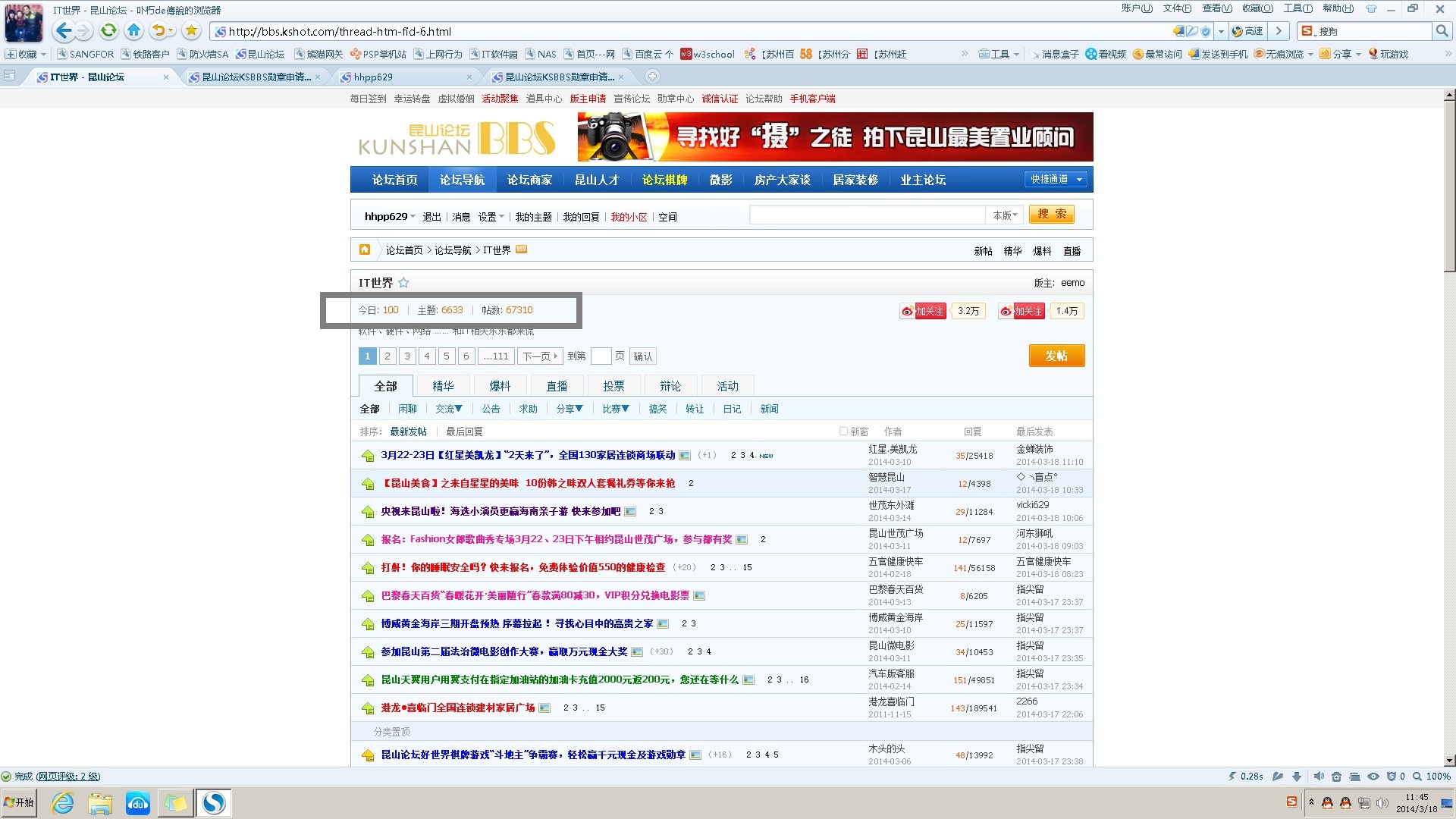The height and width of the screenshot is (819, 1456).
Task: Click the orange 发帖 button
Action: [x=1056, y=356]
